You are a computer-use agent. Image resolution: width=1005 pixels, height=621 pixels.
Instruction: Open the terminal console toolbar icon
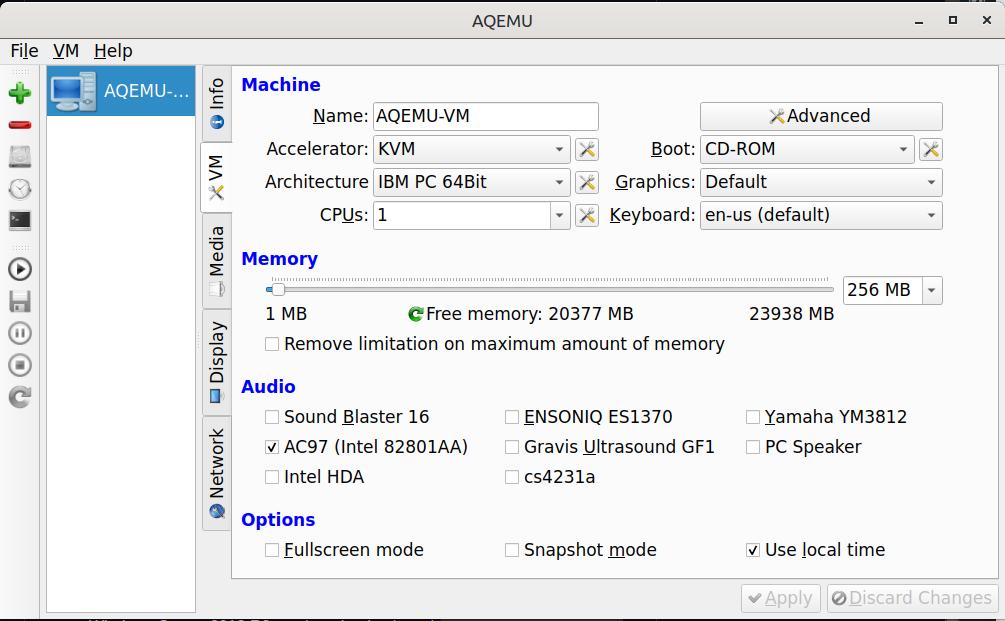pos(20,220)
